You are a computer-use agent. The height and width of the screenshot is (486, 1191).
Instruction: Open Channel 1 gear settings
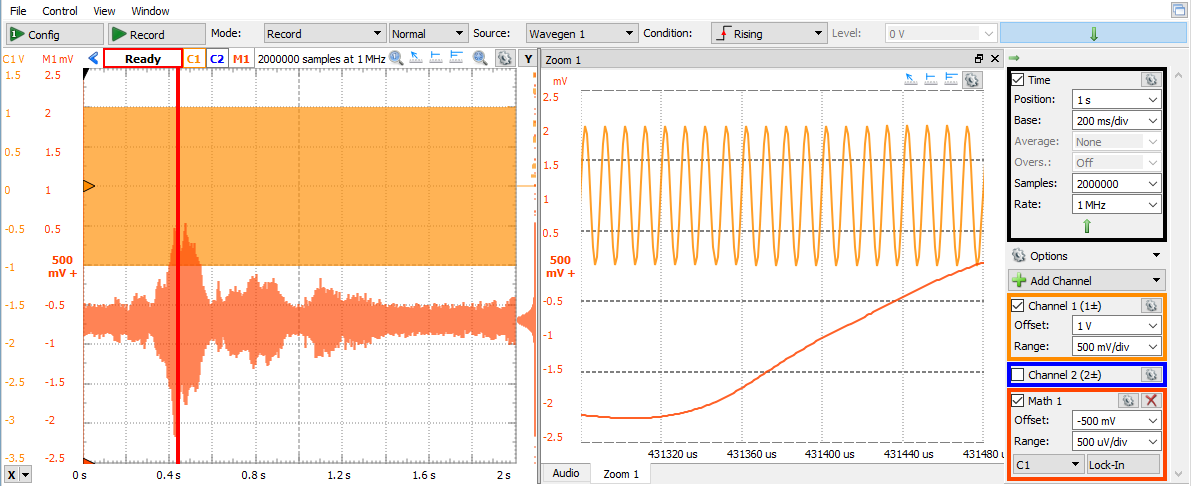click(1151, 304)
